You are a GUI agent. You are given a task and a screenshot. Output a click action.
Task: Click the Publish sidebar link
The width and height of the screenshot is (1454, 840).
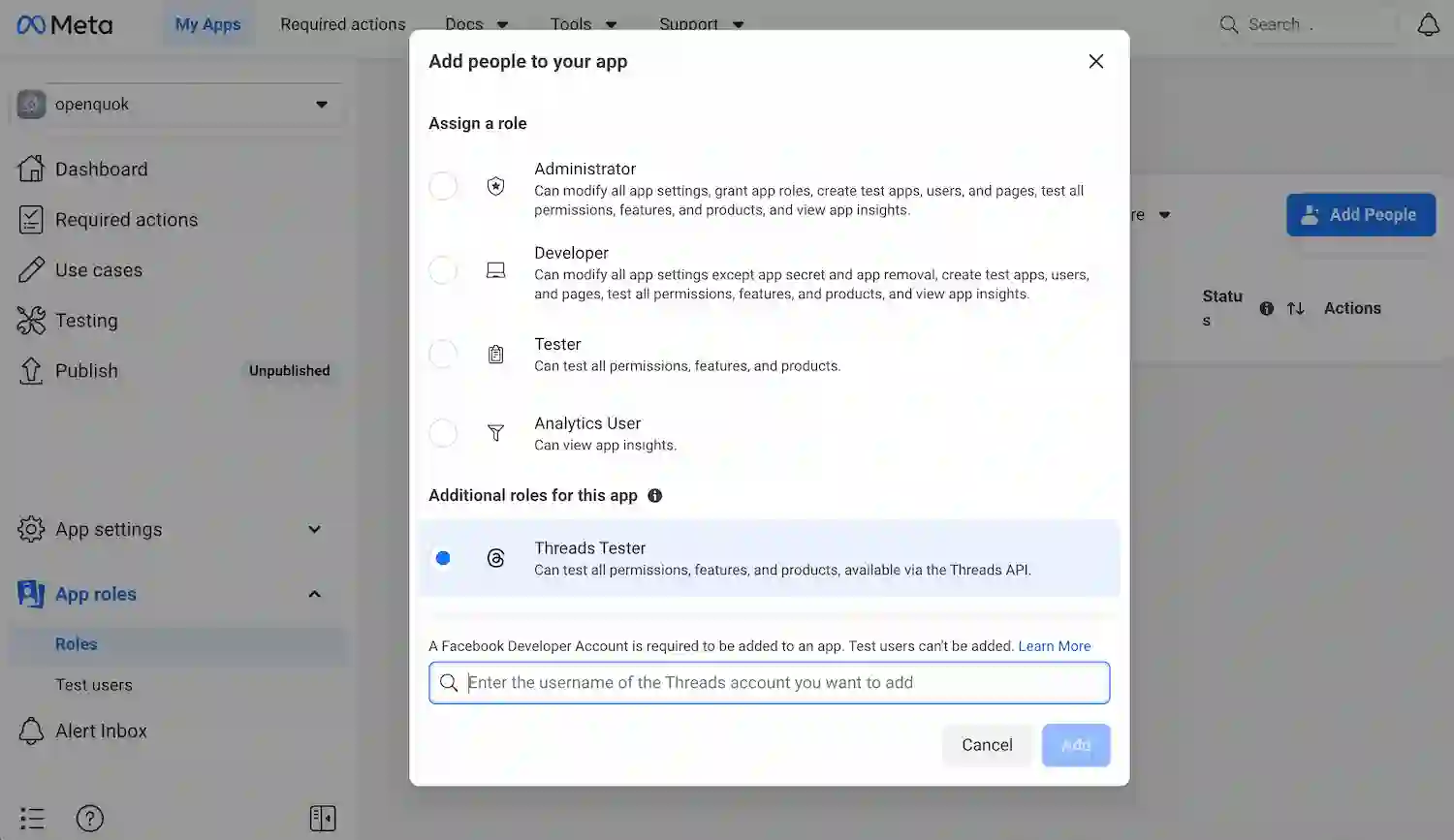coord(86,371)
